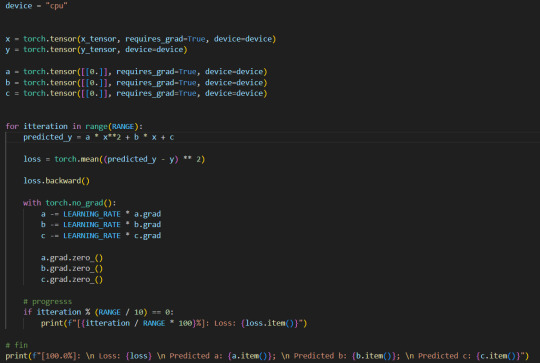The height and width of the screenshot is (363, 540).
Task: Click 'LEARNING_RATE' on the c update line
Action: coord(92,236)
